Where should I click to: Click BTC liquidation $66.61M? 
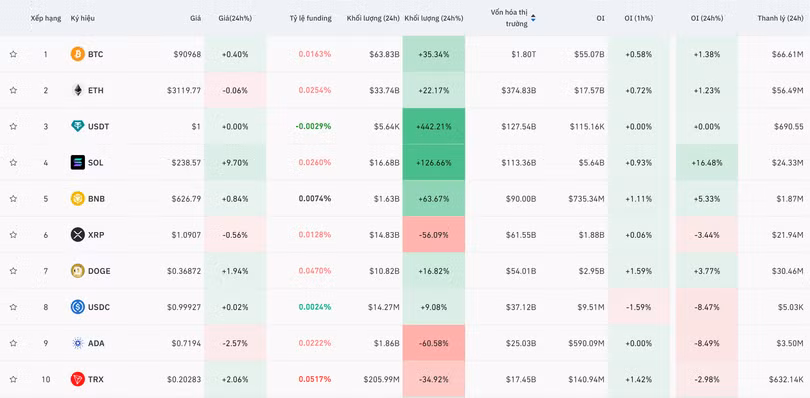[788, 54]
